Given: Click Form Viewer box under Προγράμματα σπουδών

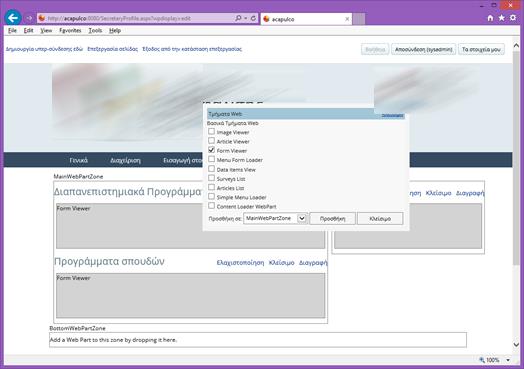Looking at the screenshot, I should [190, 295].
